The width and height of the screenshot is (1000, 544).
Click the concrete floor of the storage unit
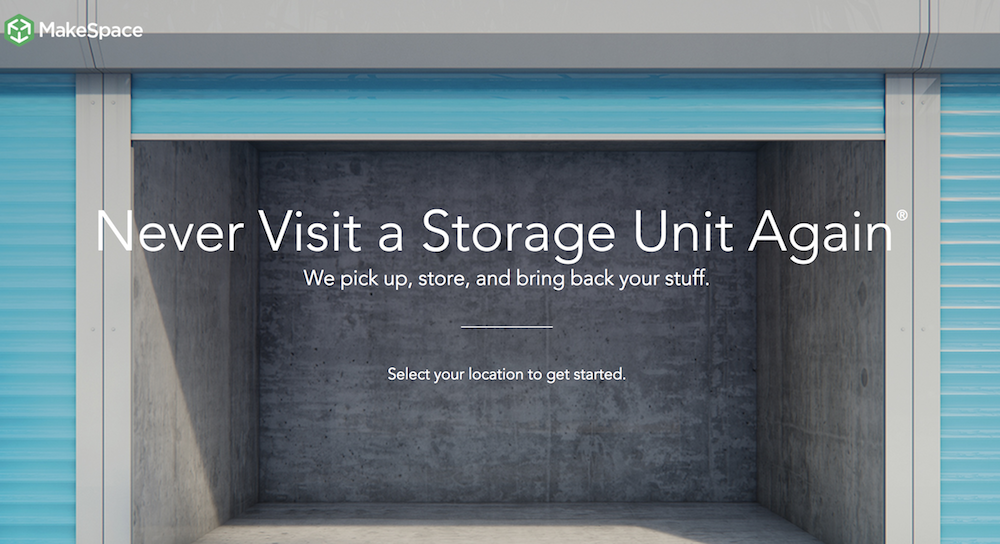click(508, 524)
